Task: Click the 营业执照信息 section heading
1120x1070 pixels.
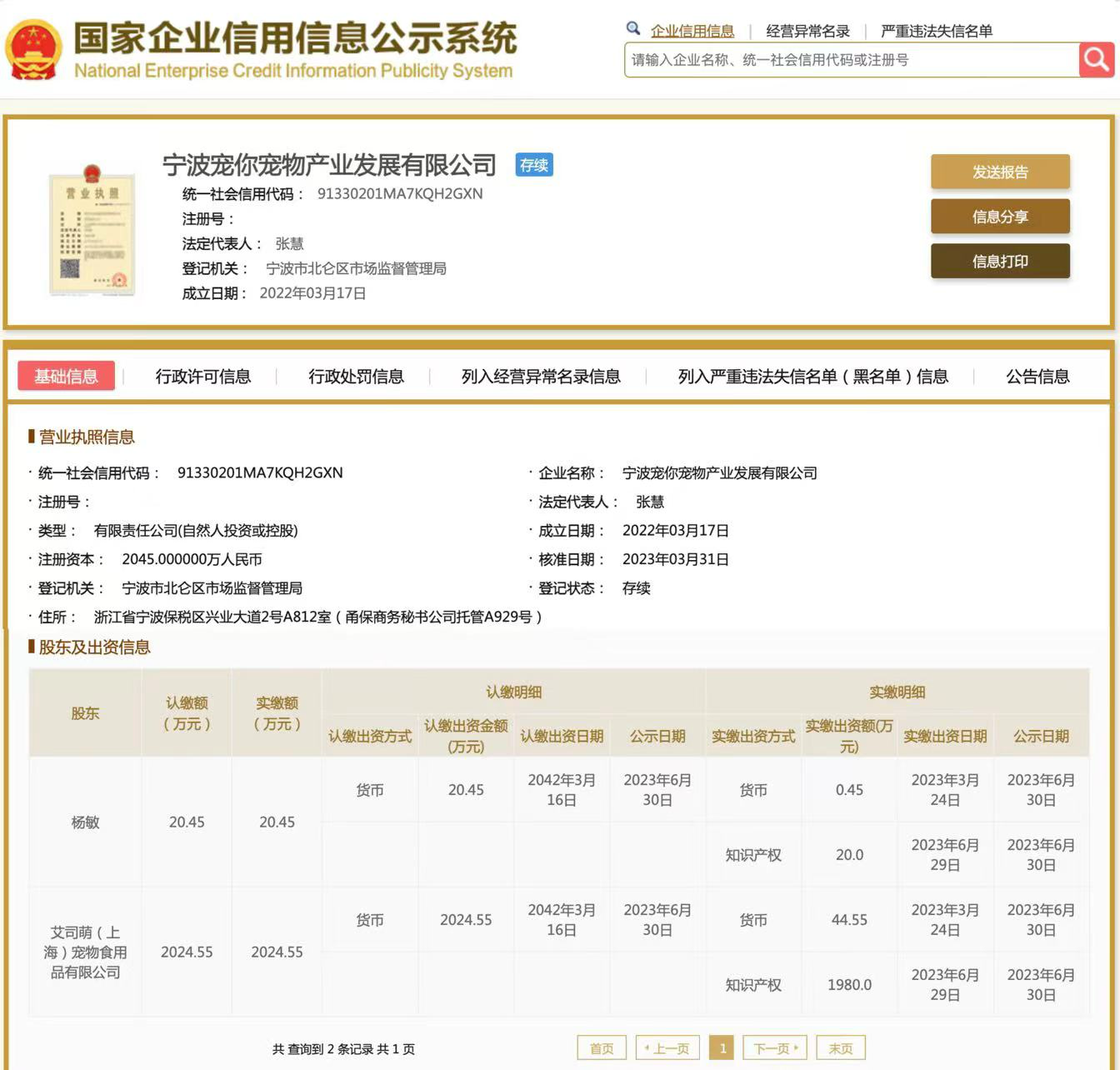Action: (86, 437)
